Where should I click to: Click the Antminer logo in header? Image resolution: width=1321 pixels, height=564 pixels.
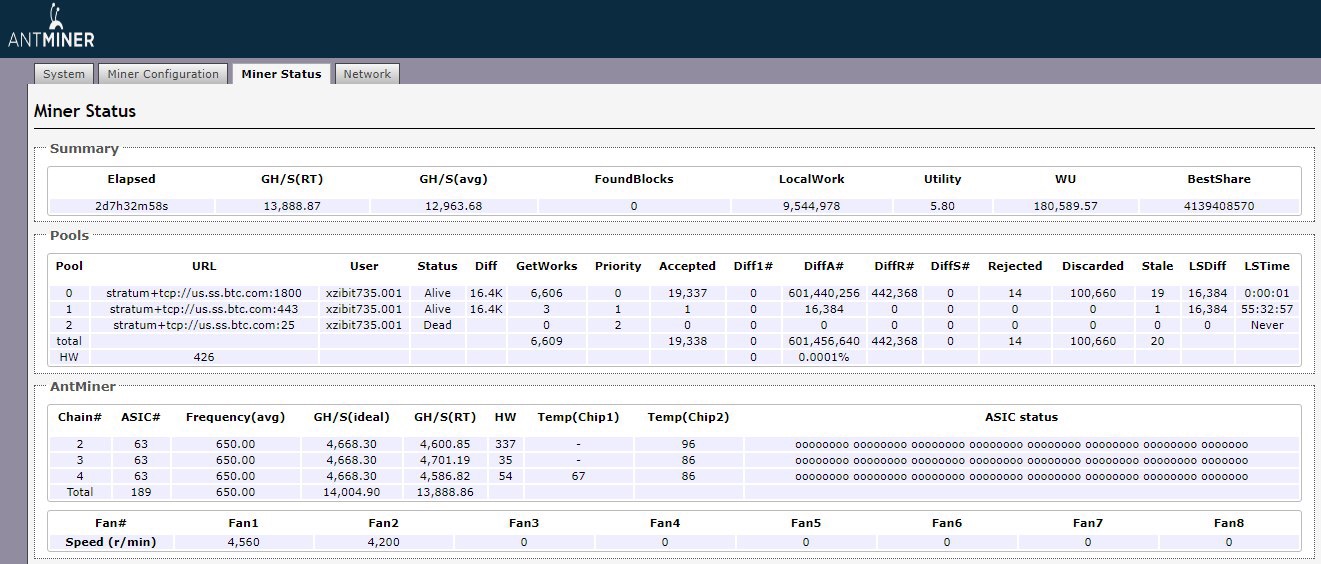click(51, 28)
